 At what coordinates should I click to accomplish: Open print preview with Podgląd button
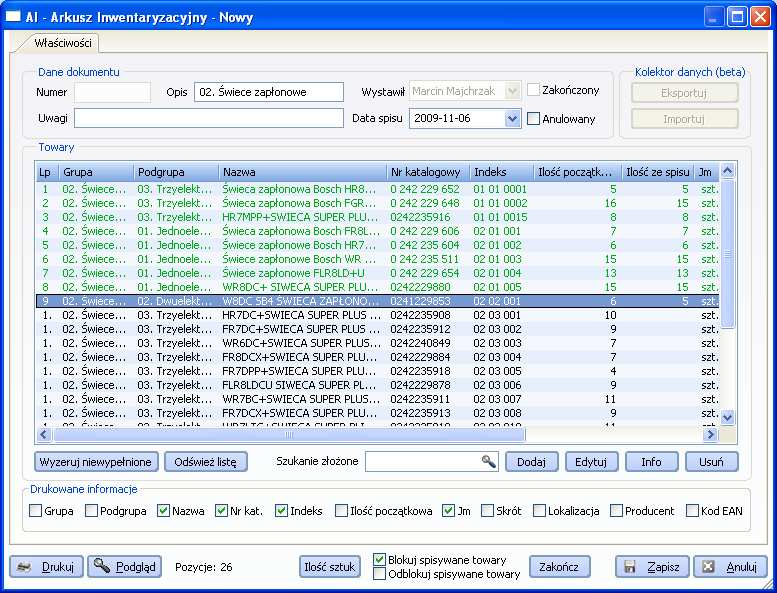[x=124, y=567]
